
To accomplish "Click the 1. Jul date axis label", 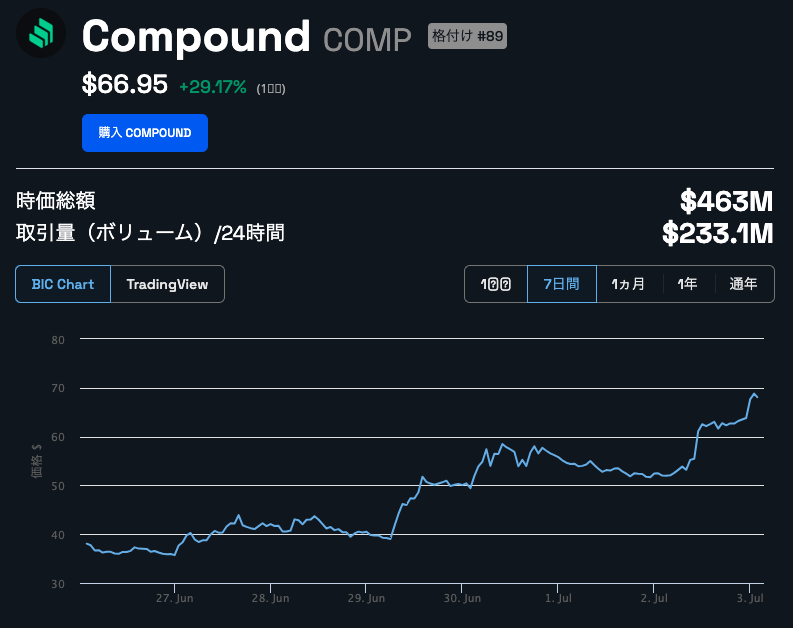I will coord(558,598).
